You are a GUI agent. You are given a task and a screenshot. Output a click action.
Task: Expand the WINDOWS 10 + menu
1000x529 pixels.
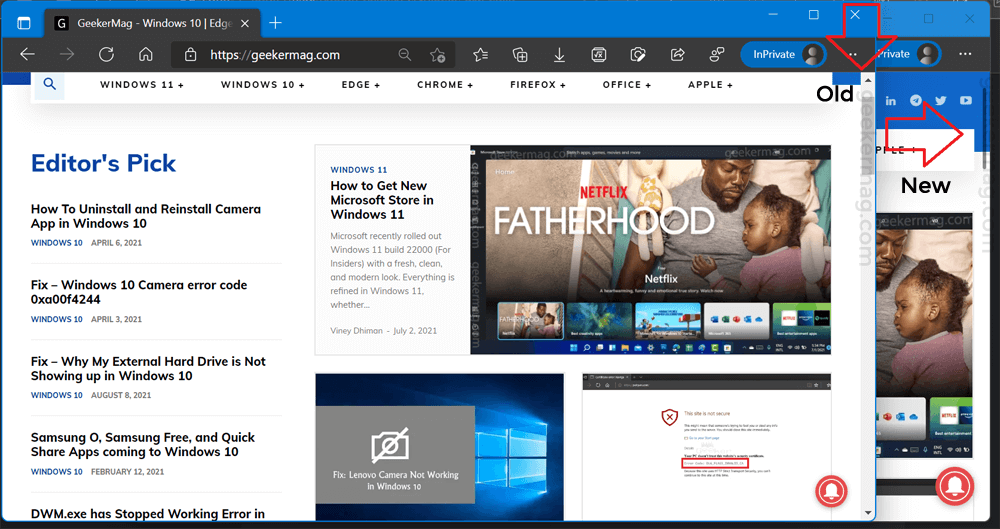pos(263,85)
